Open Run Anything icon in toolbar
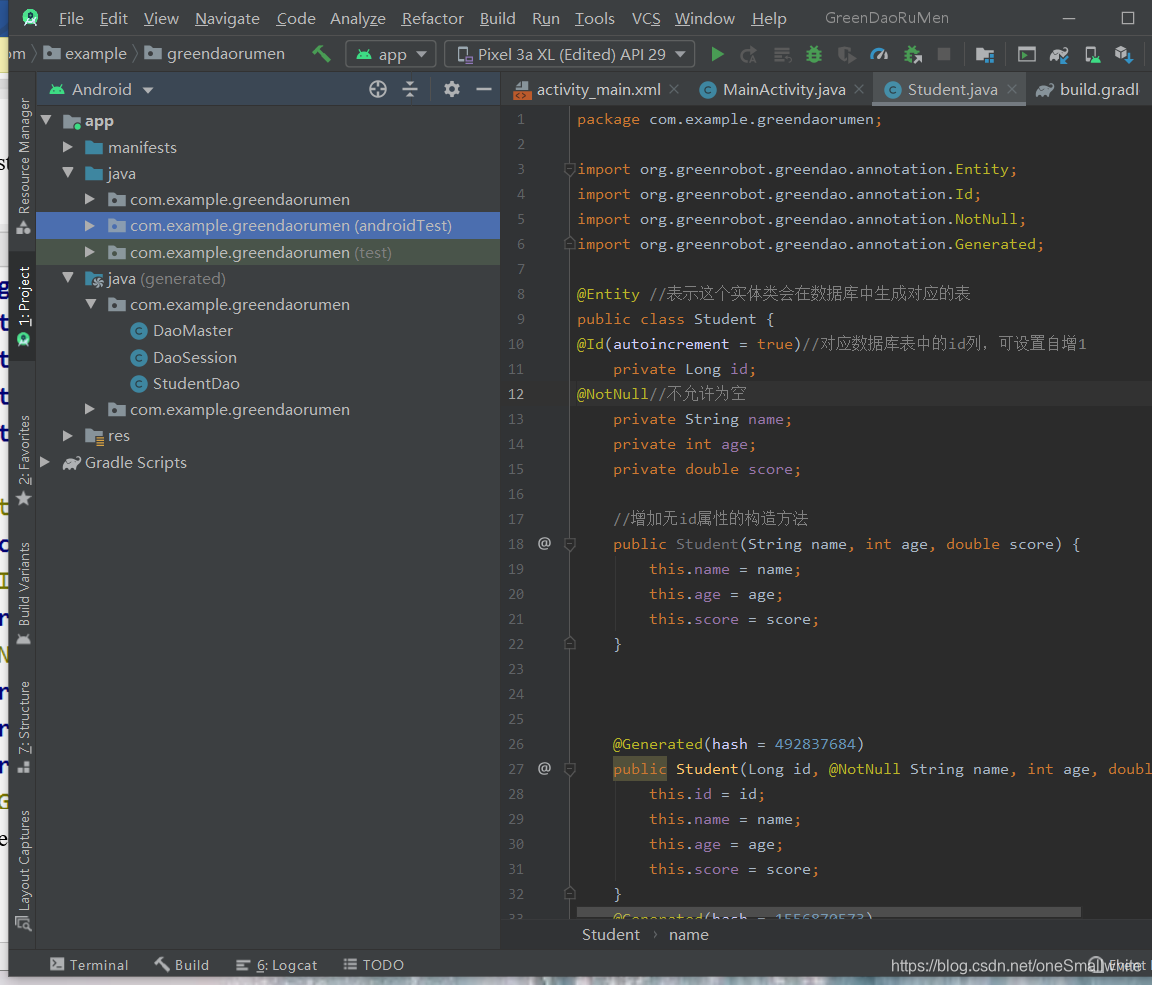Image resolution: width=1152 pixels, height=985 pixels. point(1026,54)
